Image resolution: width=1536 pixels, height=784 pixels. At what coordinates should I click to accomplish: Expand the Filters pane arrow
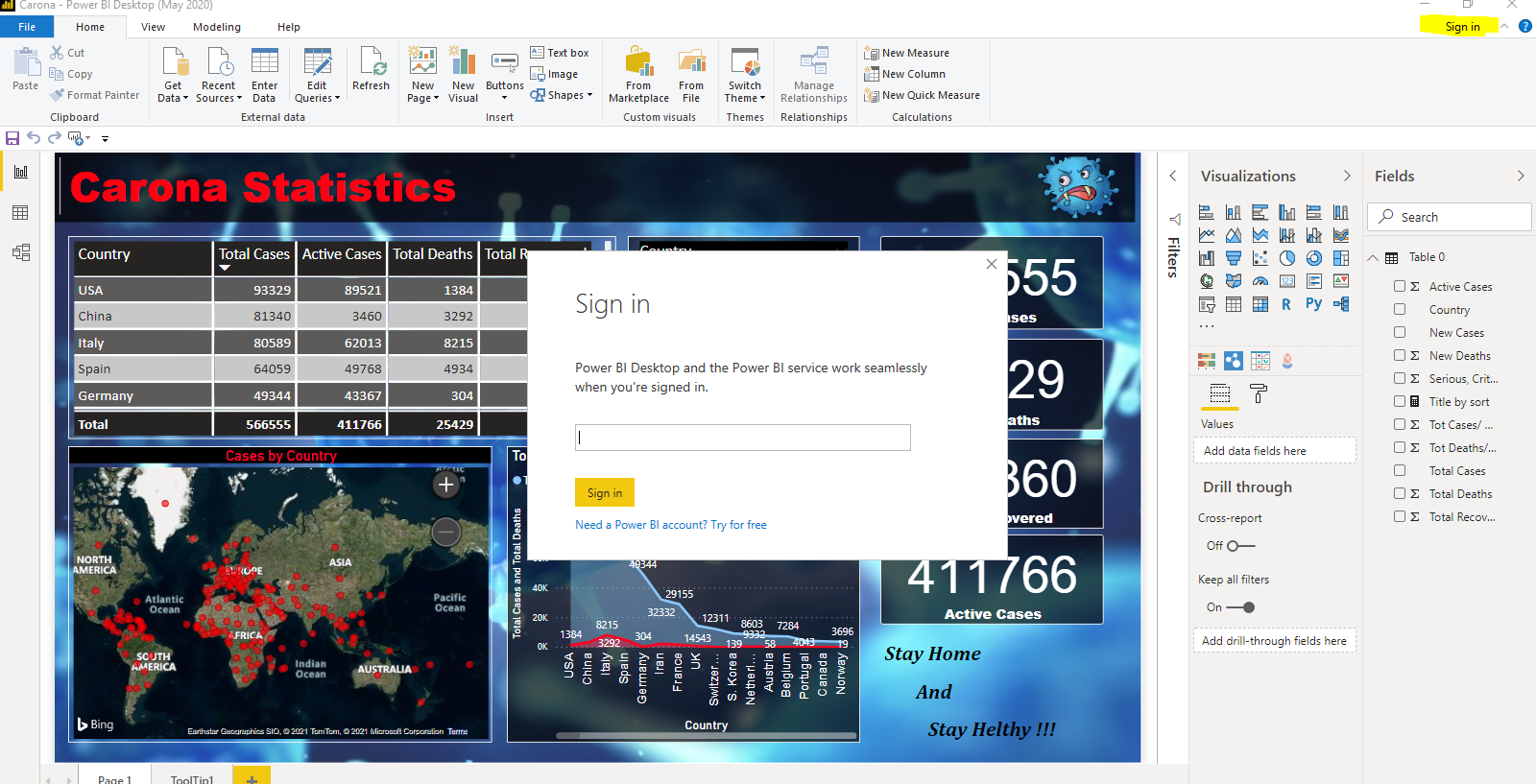coord(1172,176)
